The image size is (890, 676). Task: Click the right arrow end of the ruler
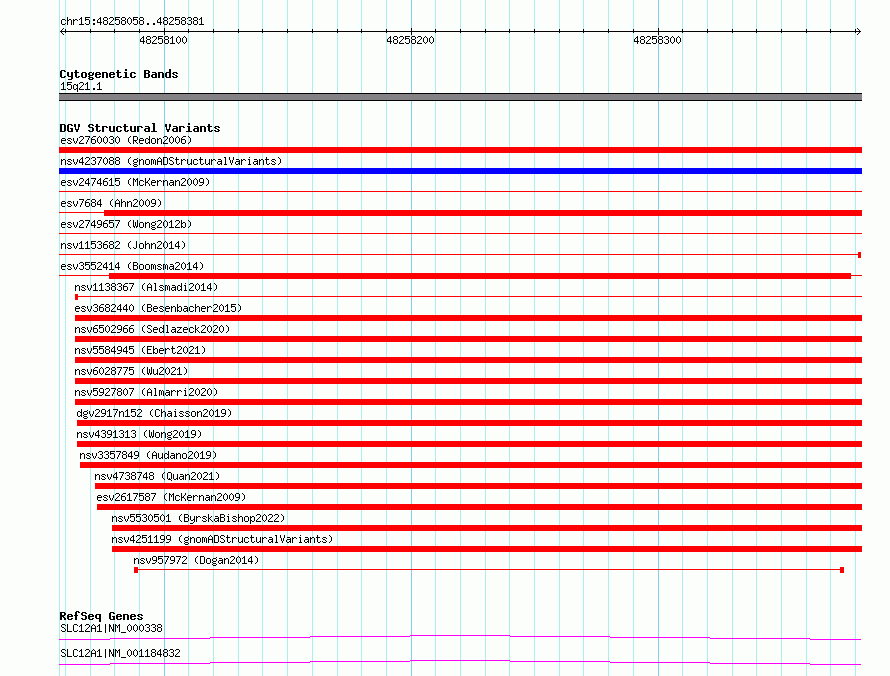coord(858,31)
